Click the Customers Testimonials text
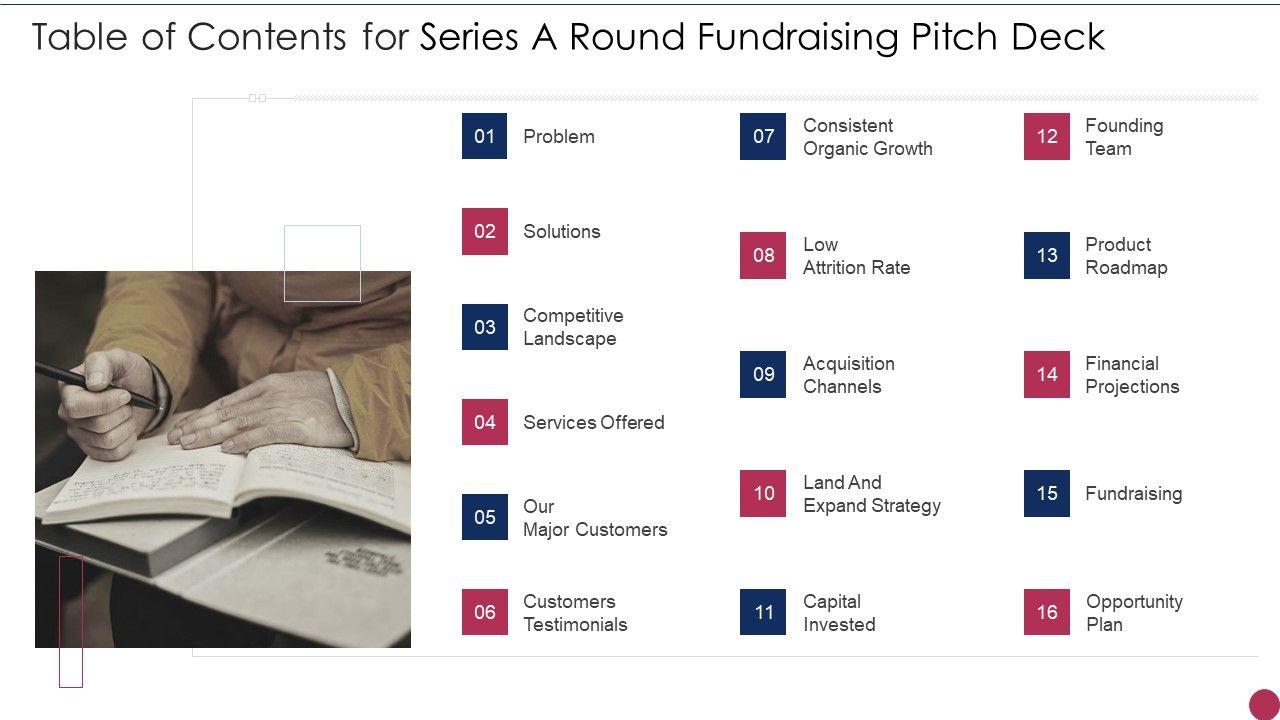1280x720 pixels. pos(575,613)
